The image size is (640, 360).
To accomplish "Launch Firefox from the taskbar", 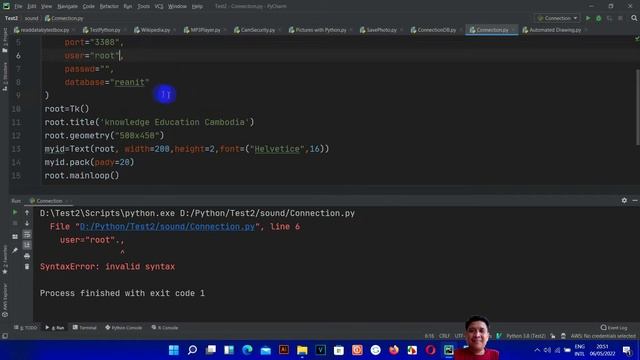I will pyautogui.click(x=394, y=350).
